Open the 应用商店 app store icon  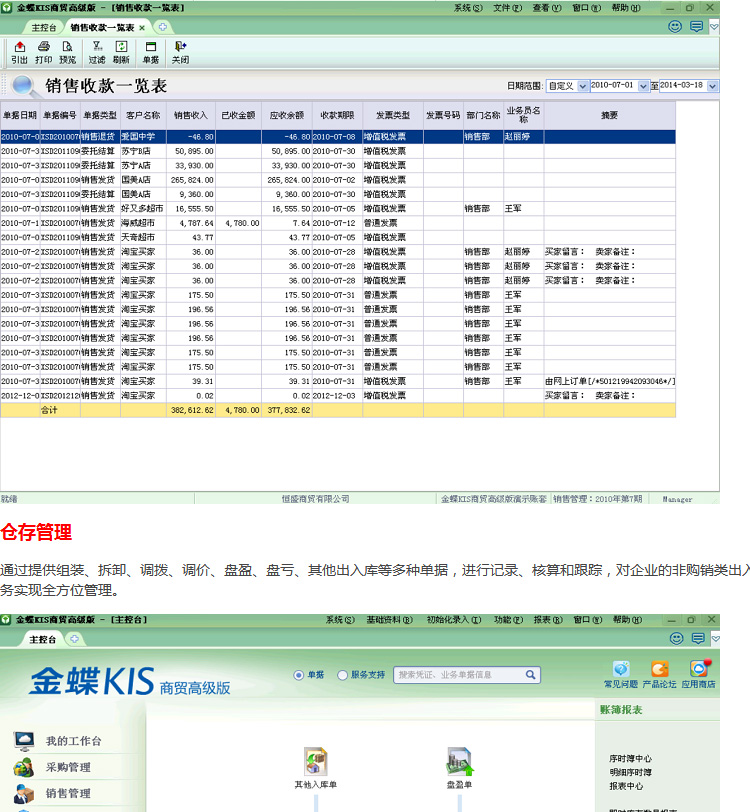point(700,669)
